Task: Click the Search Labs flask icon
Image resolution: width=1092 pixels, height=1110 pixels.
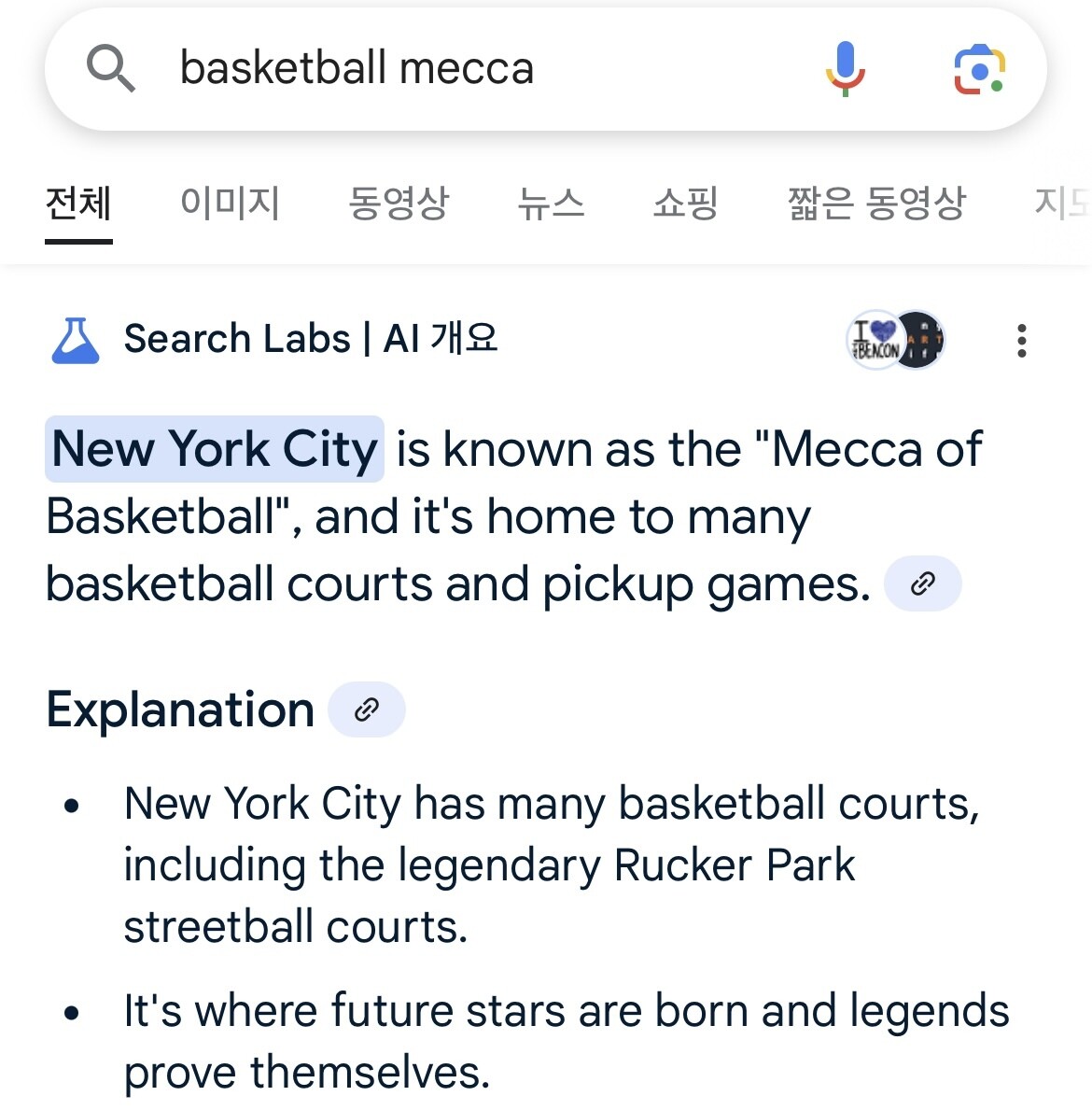Action: point(76,340)
